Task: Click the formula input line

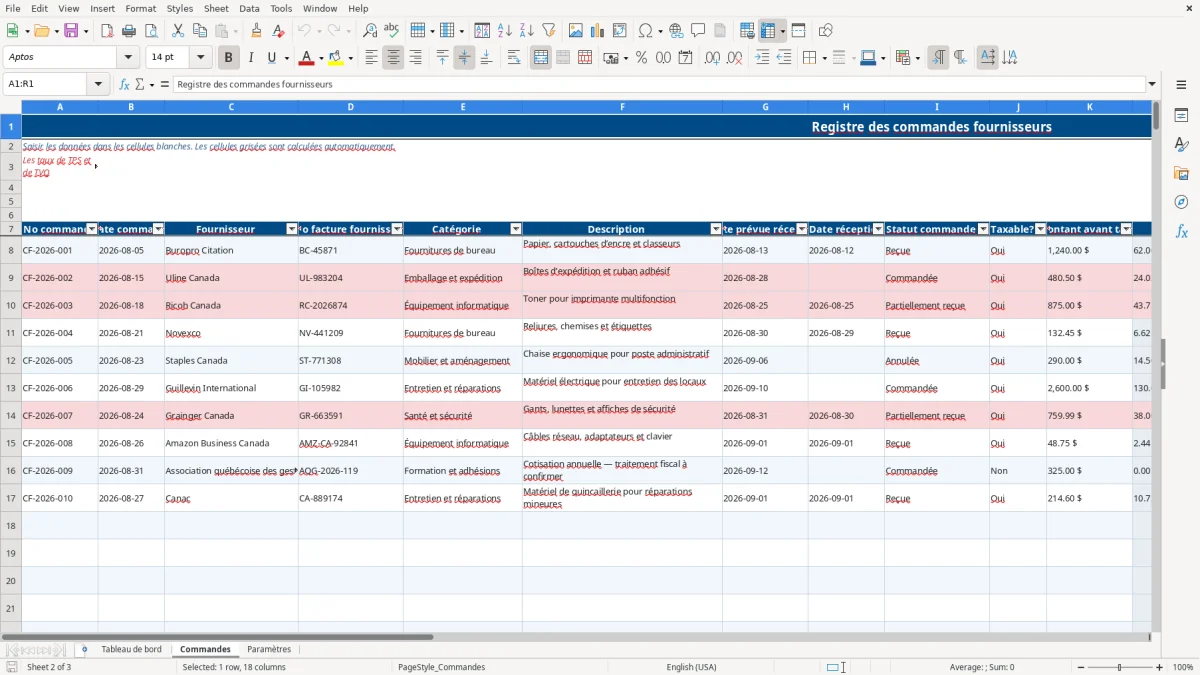Action: pyautogui.click(x=659, y=84)
